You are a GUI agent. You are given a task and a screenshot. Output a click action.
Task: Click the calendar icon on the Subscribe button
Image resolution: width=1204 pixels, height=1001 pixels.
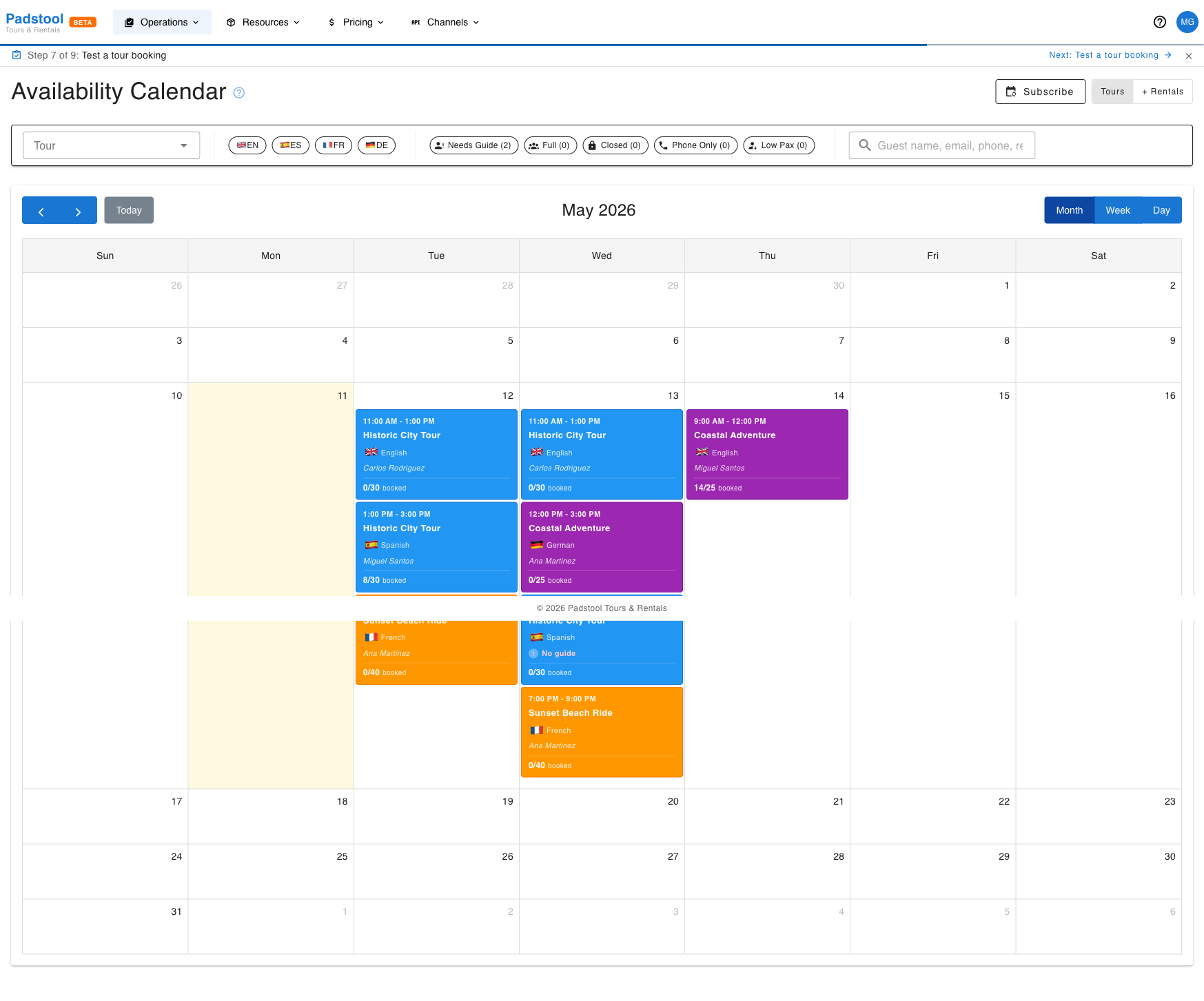tap(1011, 92)
